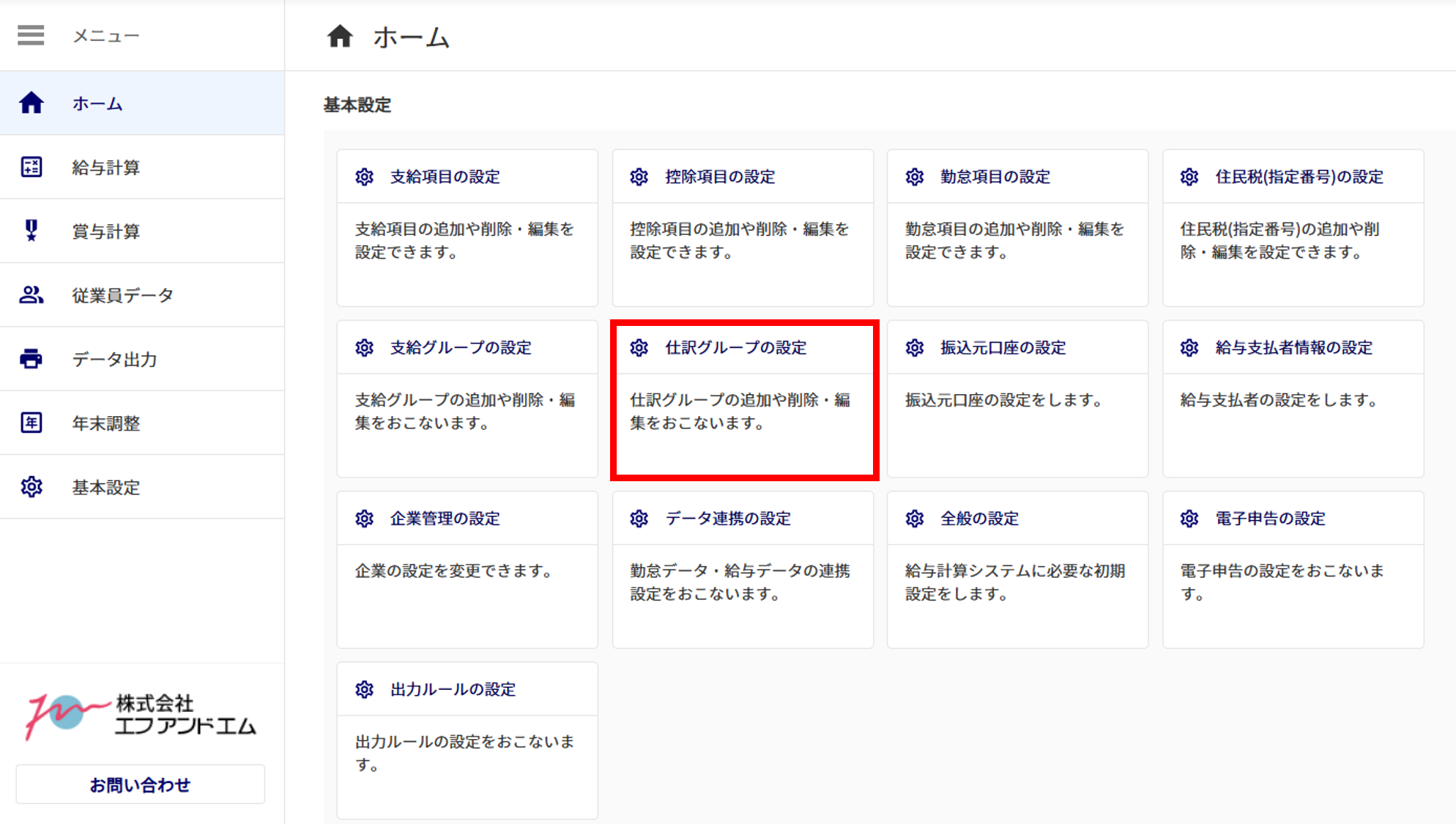The height and width of the screenshot is (824, 1456).
Task: Select データ連携の設定 card
Action: pos(727,519)
